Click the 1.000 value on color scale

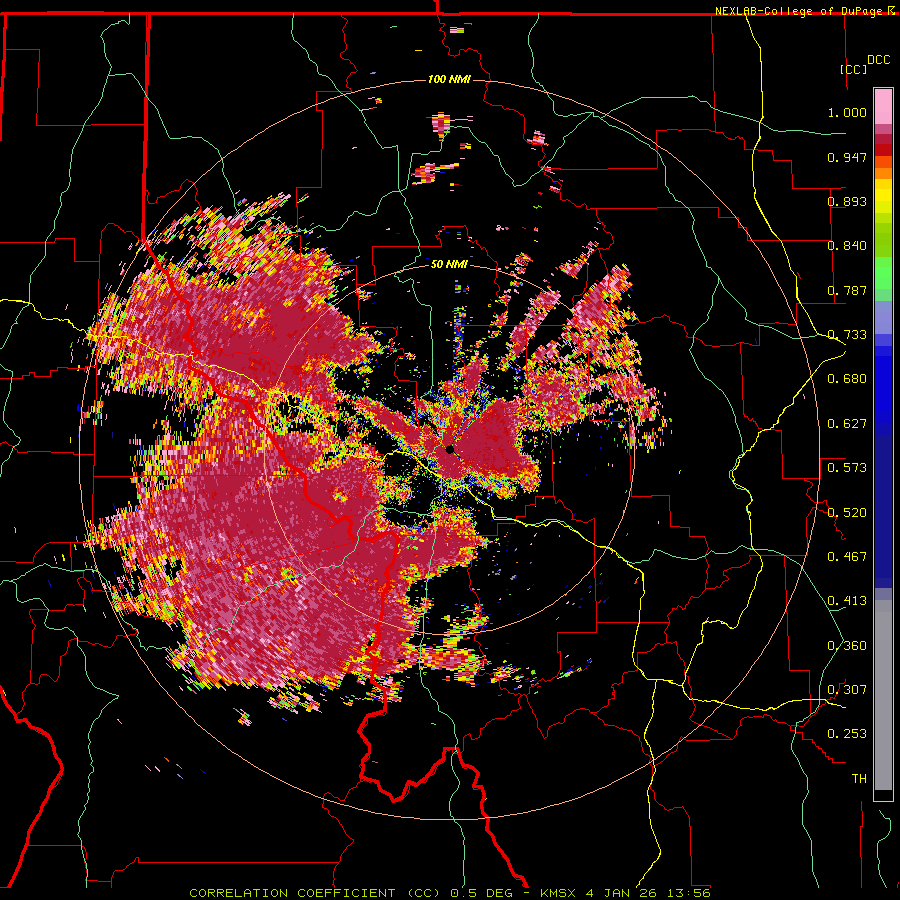(847, 112)
